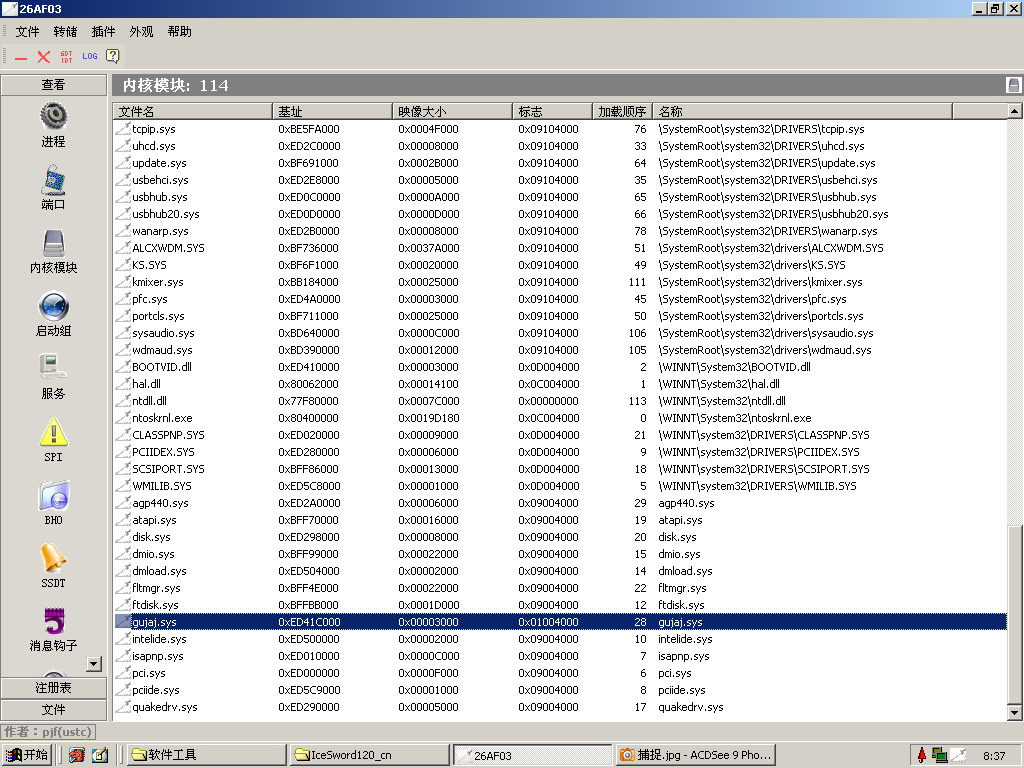1024x768 pixels.
Task: Click the help question mark toolbar icon
Action: click(x=113, y=57)
